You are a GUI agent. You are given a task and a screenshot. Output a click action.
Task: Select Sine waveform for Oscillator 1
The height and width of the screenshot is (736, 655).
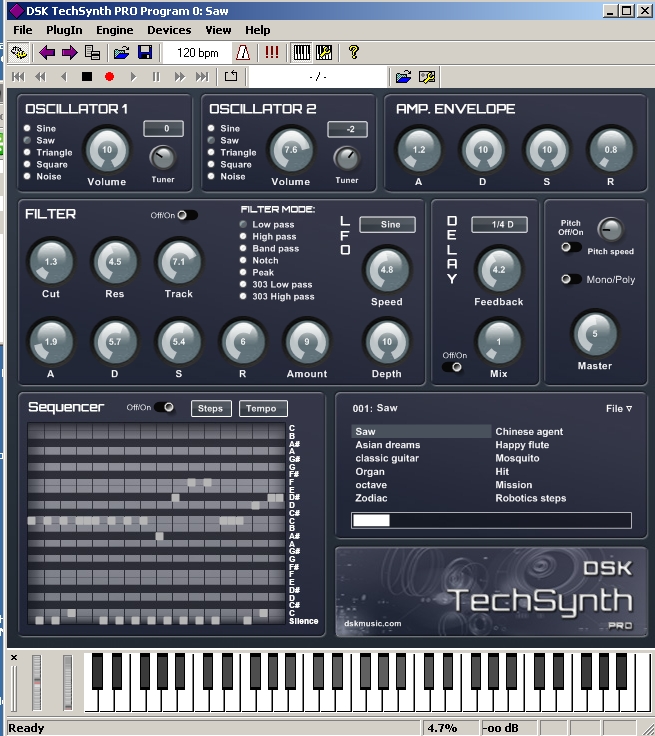[27, 128]
